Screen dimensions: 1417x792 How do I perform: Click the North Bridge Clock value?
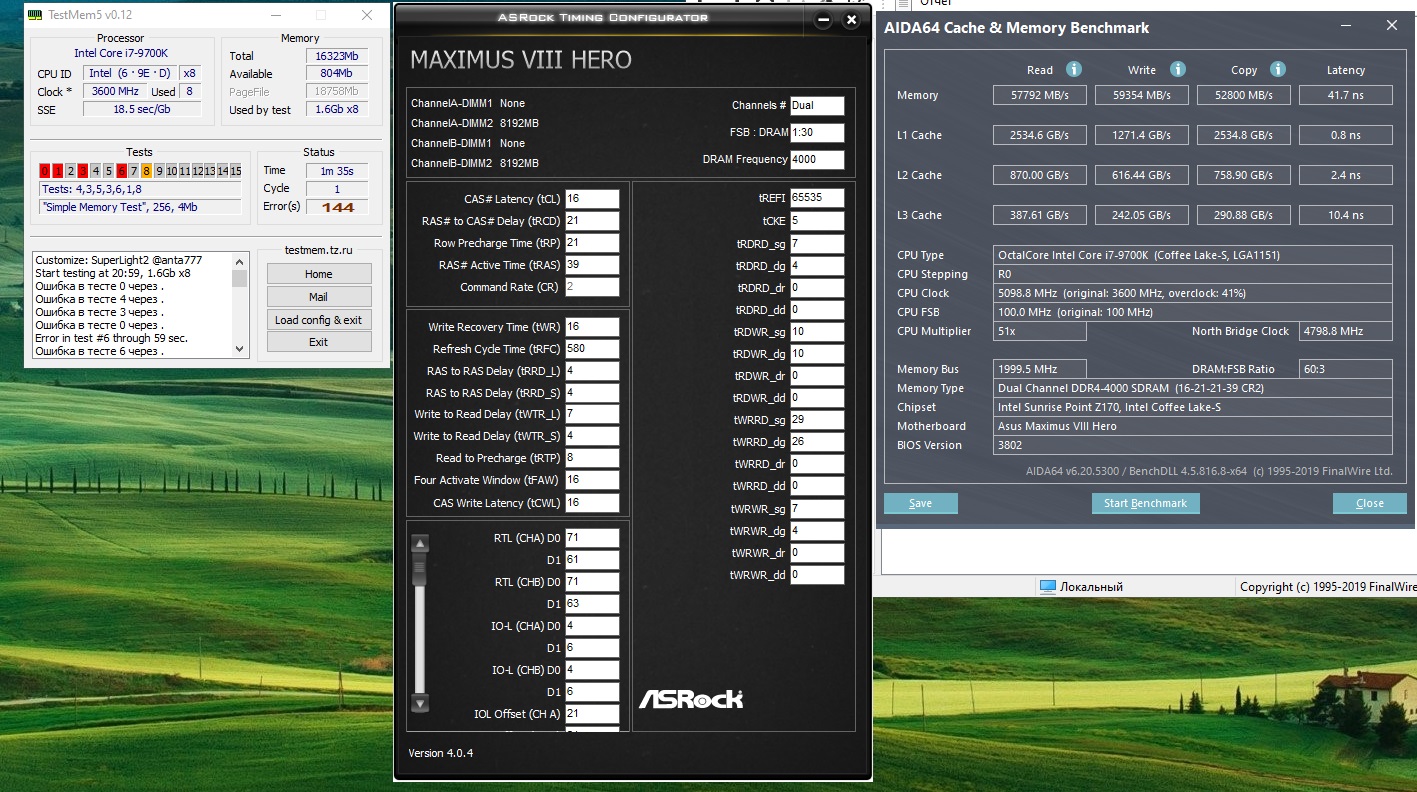coord(1346,331)
